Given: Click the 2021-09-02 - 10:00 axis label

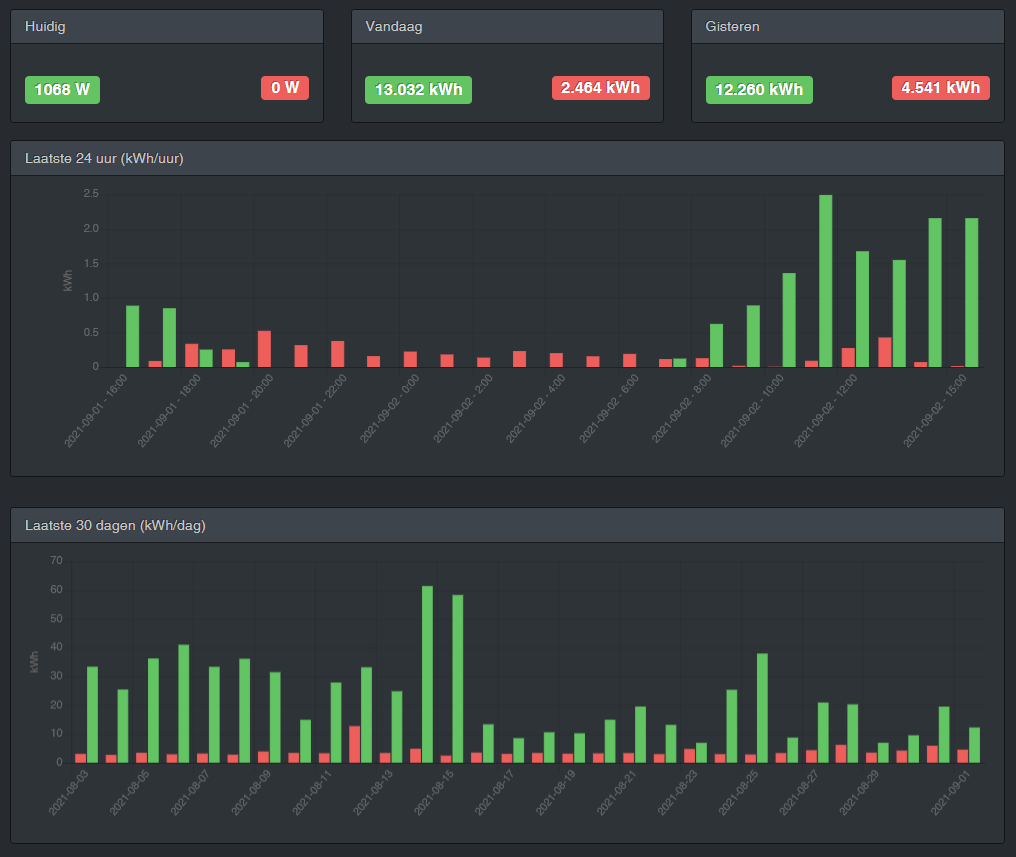Looking at the screenshot, I should (752, 411).
